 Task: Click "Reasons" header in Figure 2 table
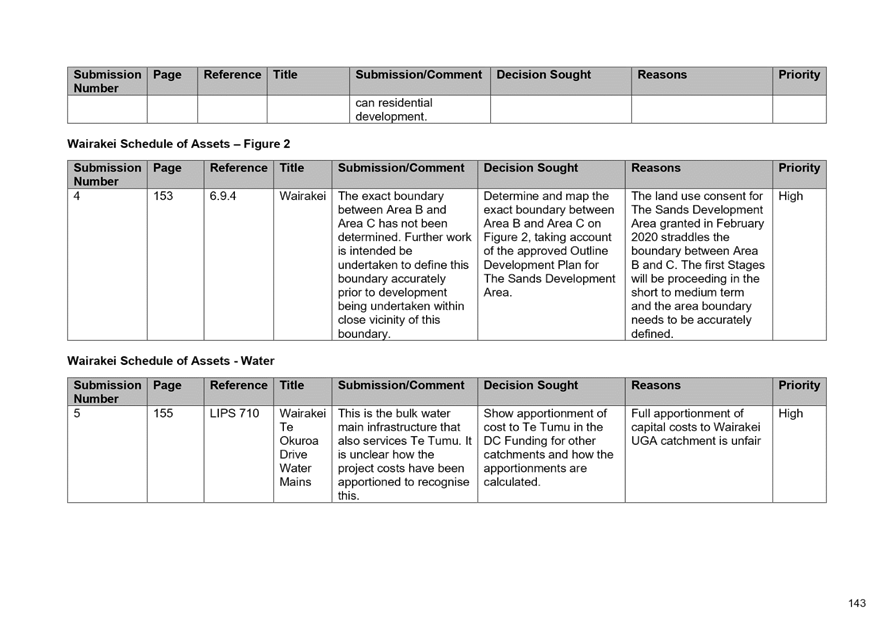coord(699,174)
